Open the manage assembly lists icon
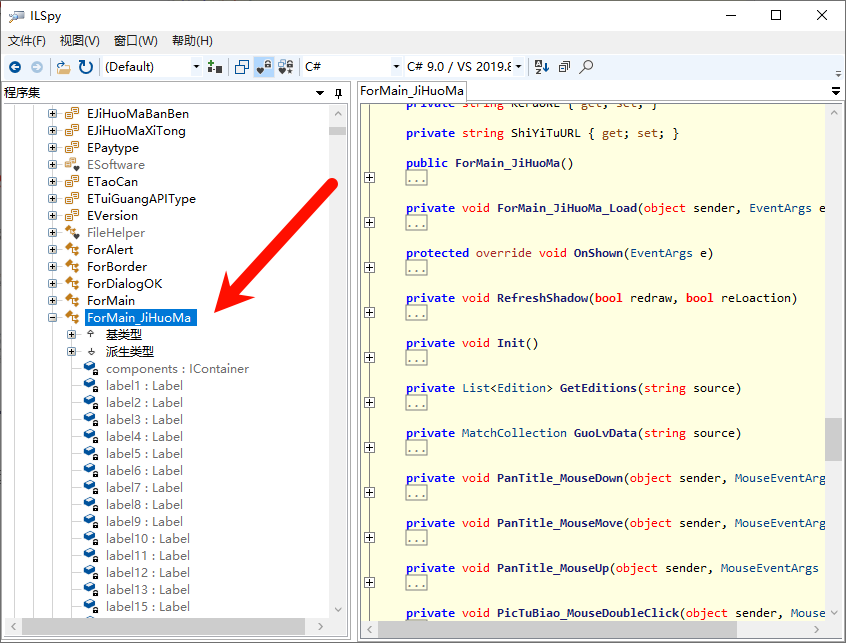The image size is (846, 643). (x=215, y=67)
